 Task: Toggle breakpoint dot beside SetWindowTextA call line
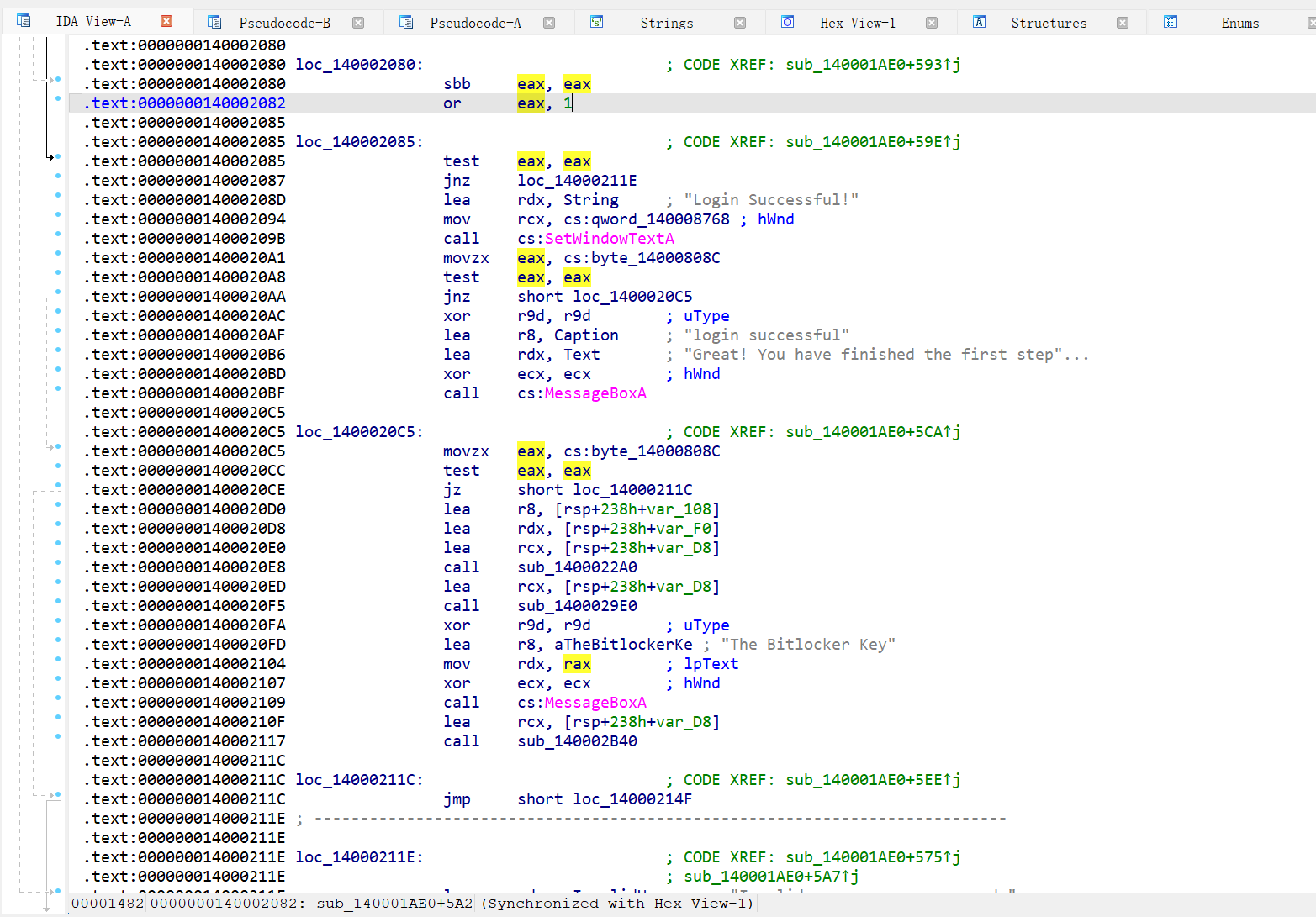click(58, 234)
